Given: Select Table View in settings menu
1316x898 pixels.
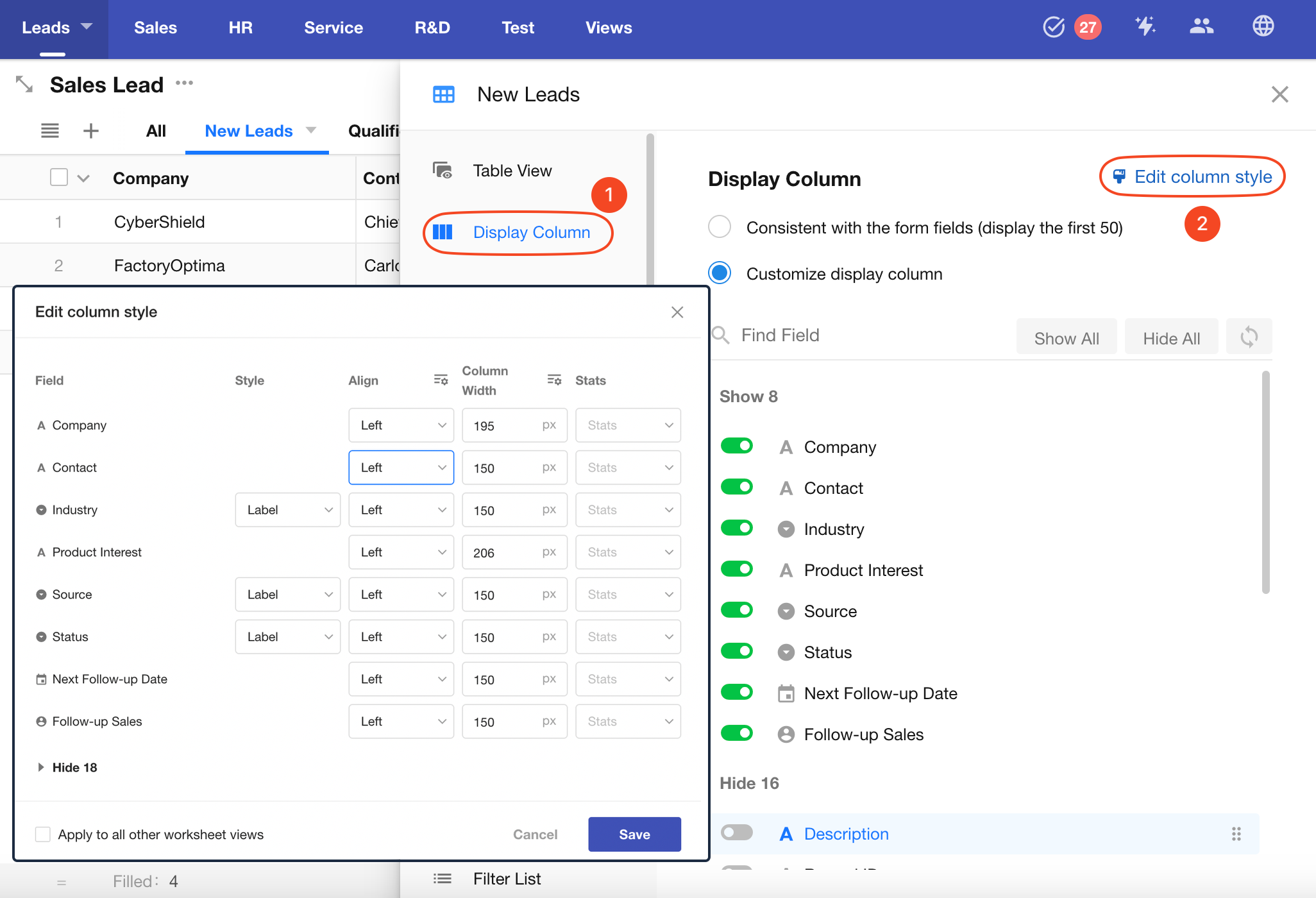Looking at the screenshot, I should pos(512,171).
